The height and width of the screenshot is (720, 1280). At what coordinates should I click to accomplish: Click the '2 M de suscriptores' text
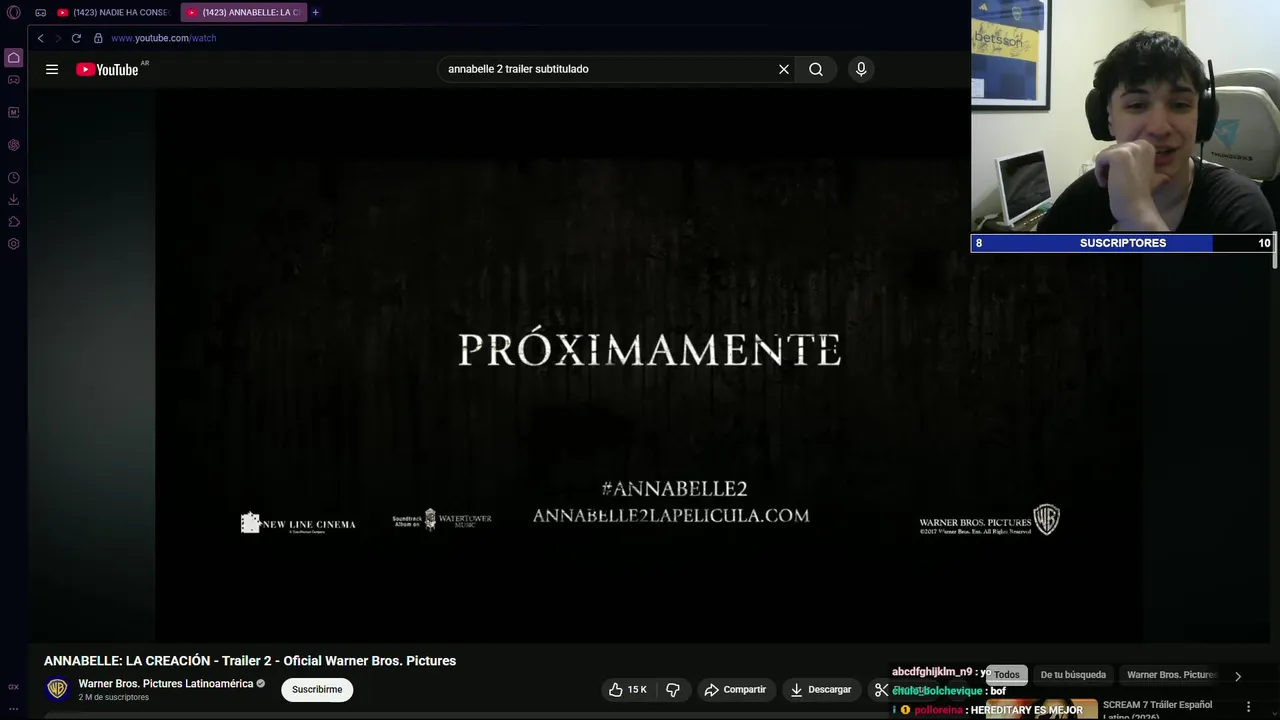(114, 697)
